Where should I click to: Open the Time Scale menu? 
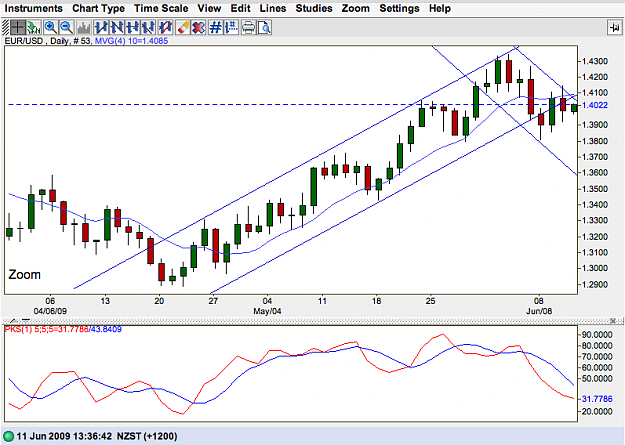[161, 8]
